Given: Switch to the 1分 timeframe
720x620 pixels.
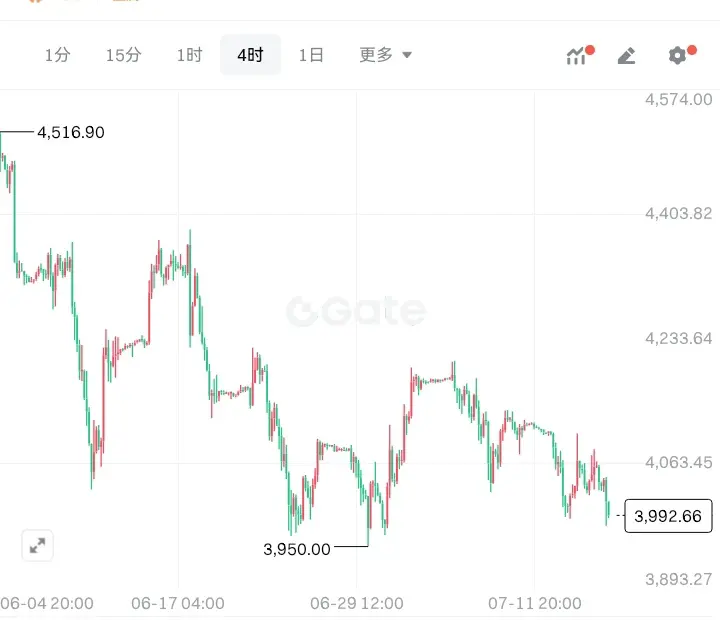Looking at the screenshot, I should [x=57, y=55].
